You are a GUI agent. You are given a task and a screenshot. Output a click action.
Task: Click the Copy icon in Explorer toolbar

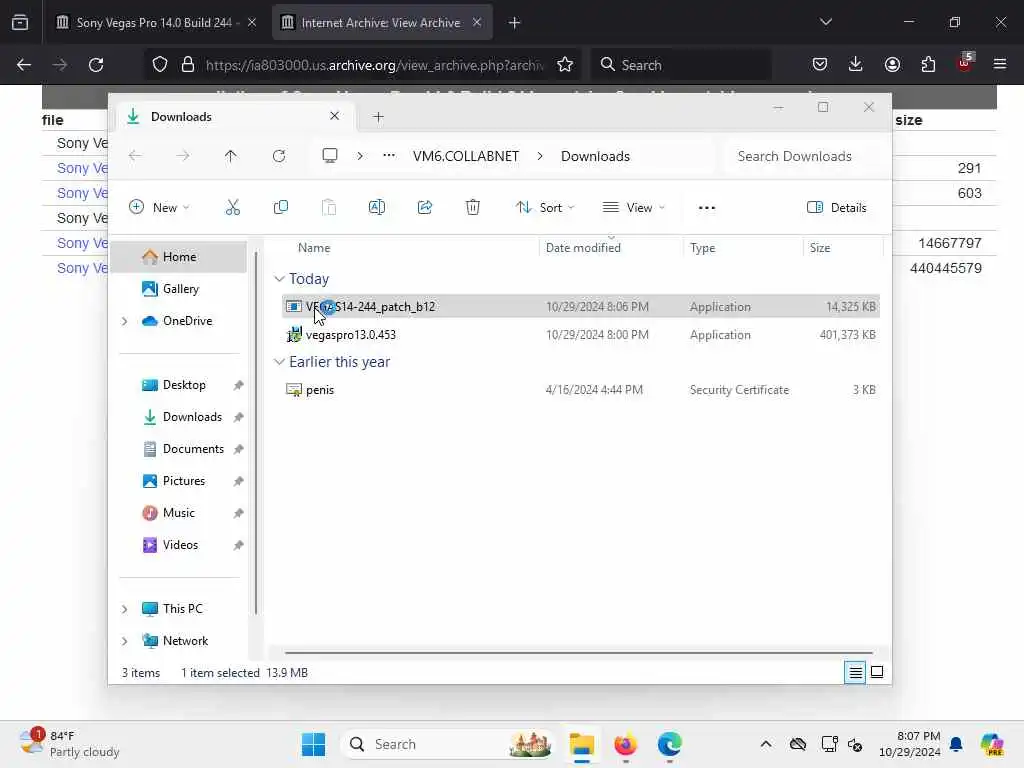click(x=281, y=208)
